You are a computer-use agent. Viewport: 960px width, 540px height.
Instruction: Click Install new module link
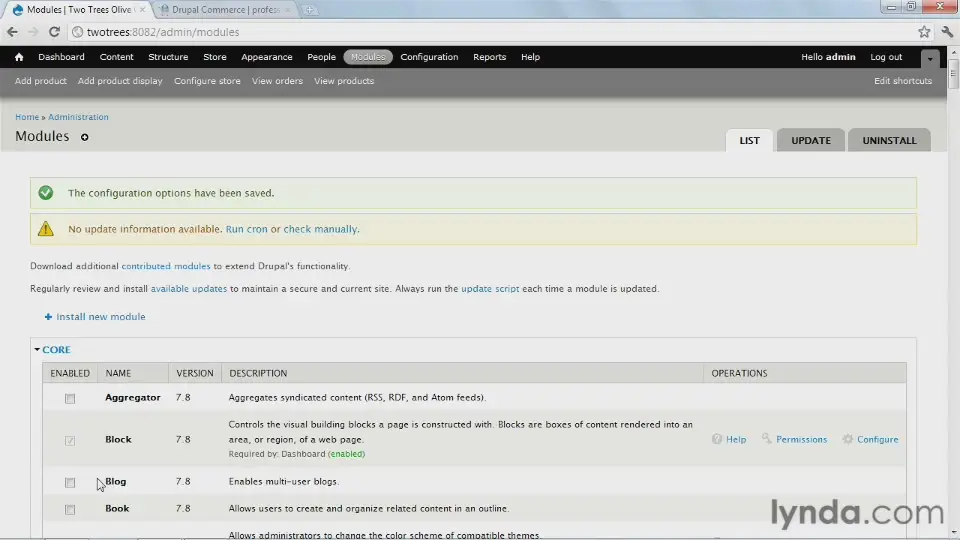[101, 317]
